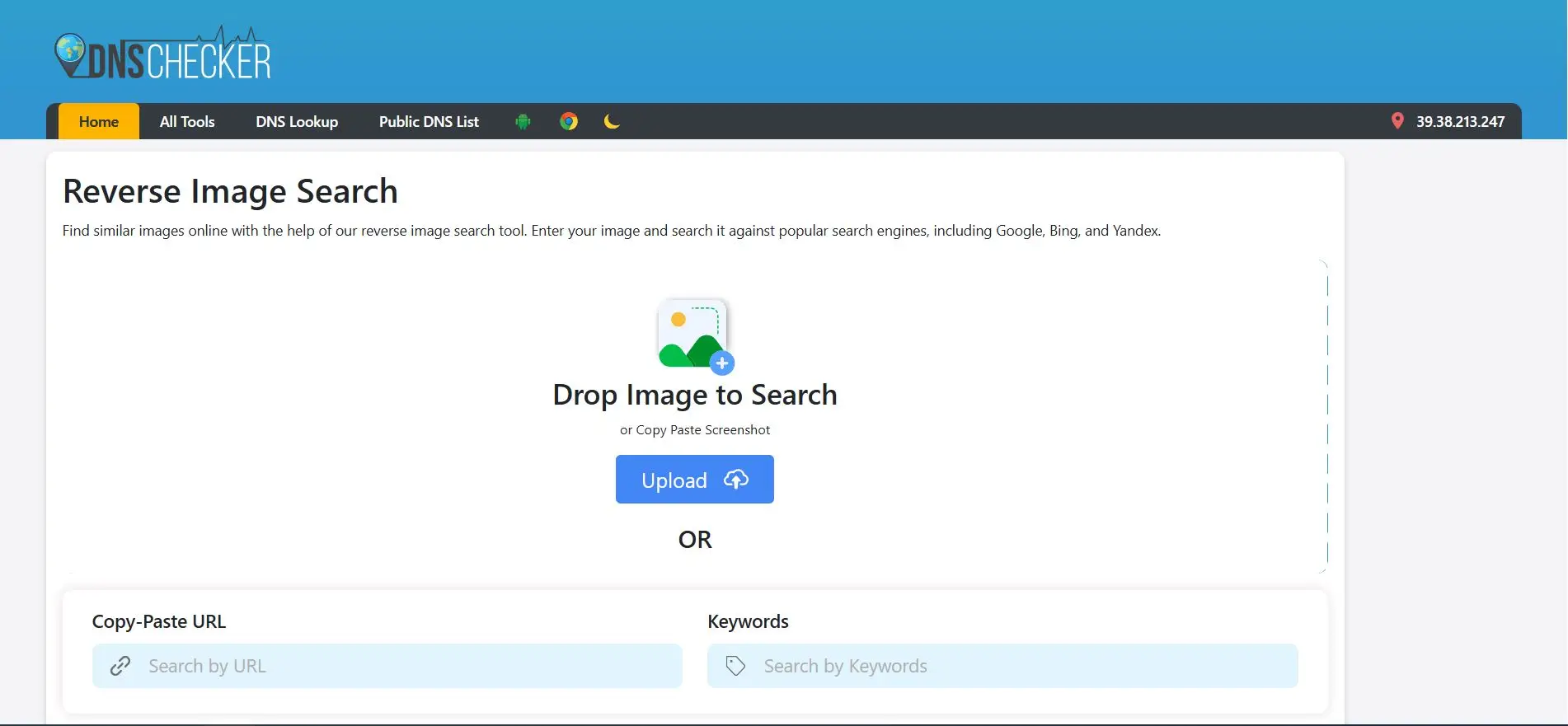Click the IP address 39.38.213.247
The width and height of the screenshot is (1568, 726).
point(1460,122)
